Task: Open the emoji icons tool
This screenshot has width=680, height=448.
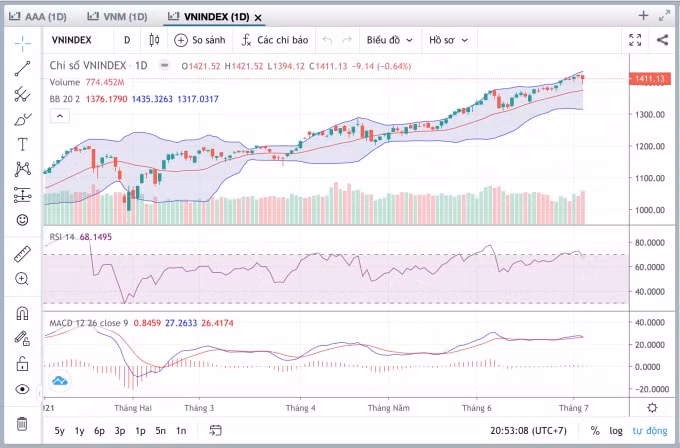Action: tap(22, 220)
